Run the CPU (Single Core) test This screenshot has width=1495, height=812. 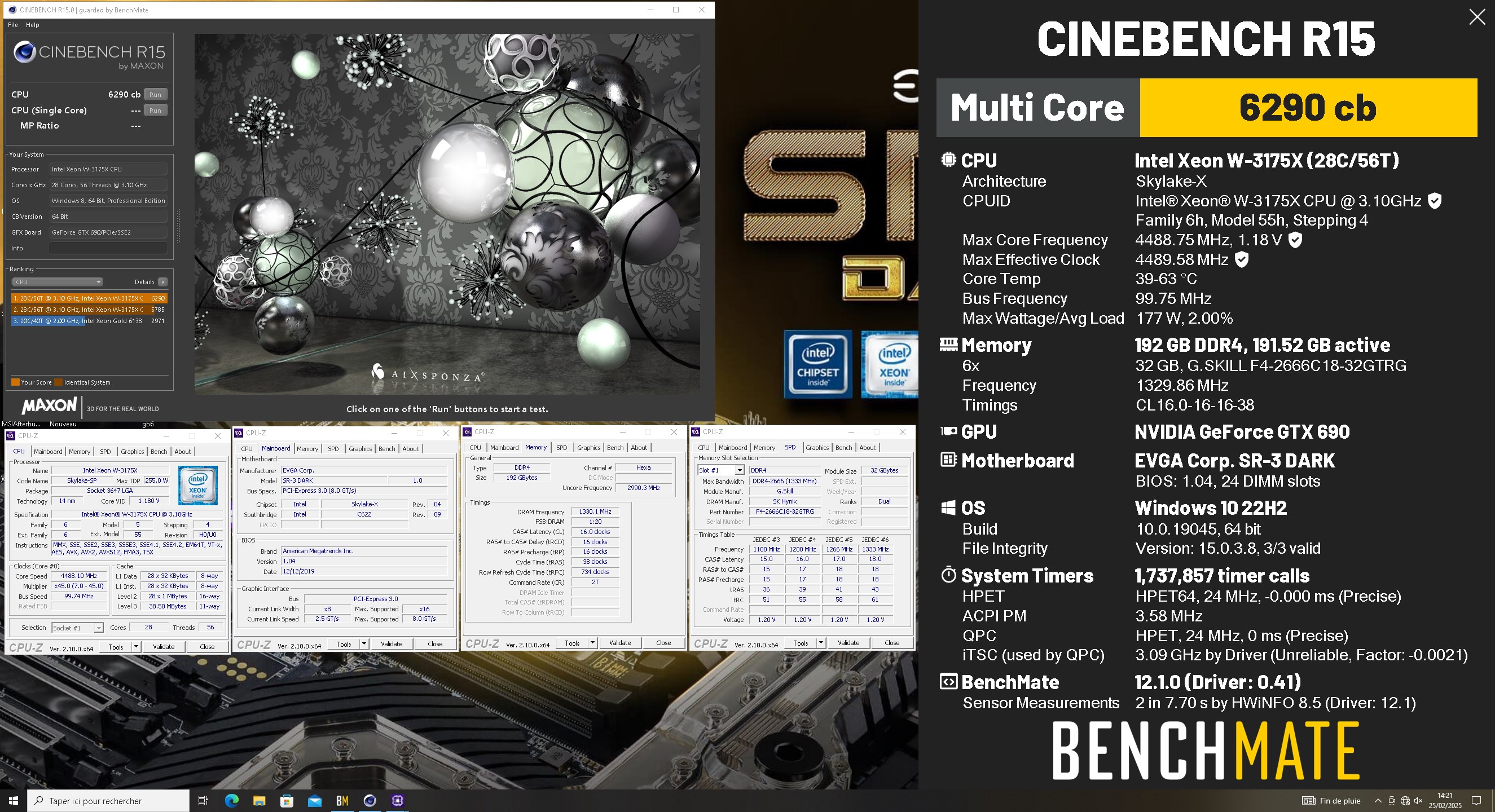(x=155, y=110)
